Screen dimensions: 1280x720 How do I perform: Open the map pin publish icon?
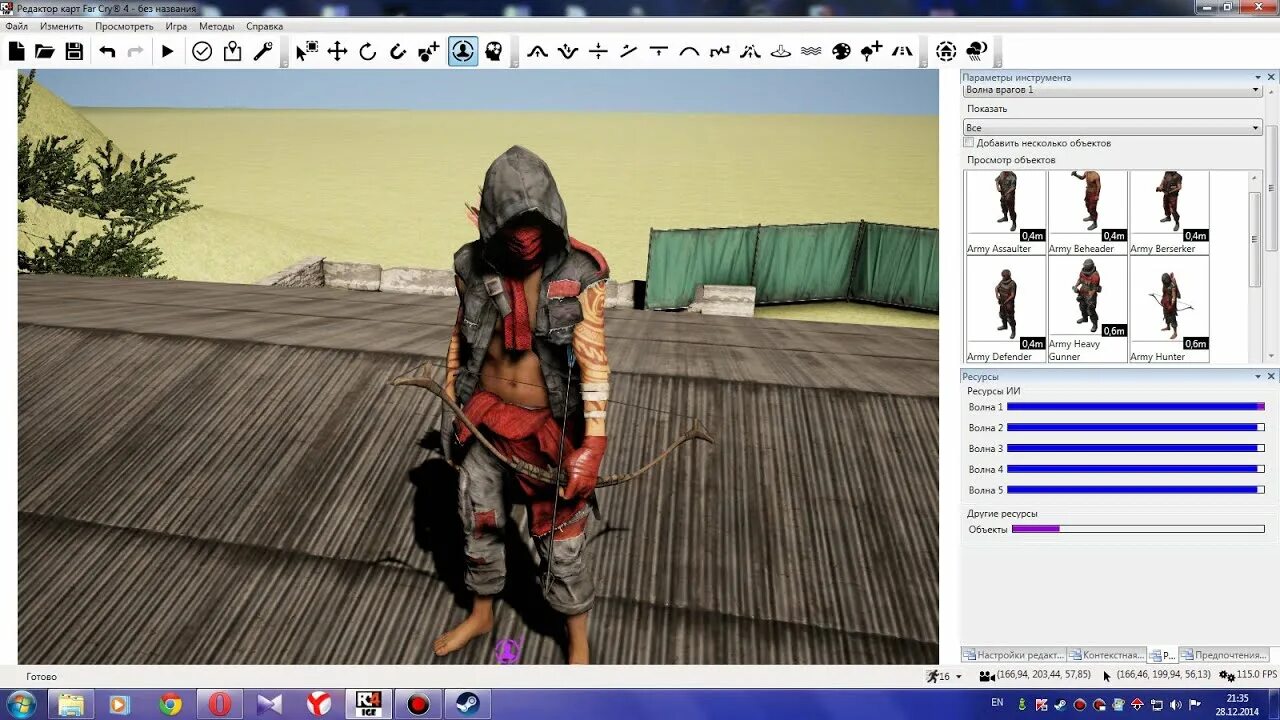[x=232, y=51]
